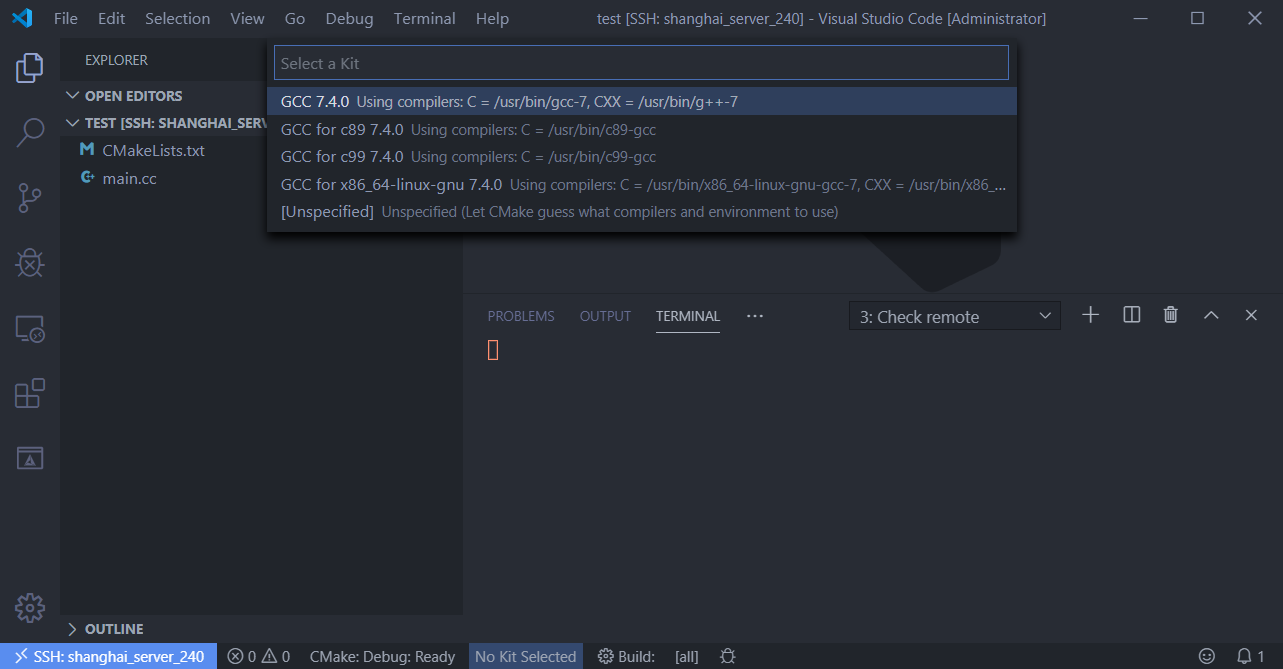1283x669 pixels.
Task: Minimize the VS Code window
Action: (1140, 18)
